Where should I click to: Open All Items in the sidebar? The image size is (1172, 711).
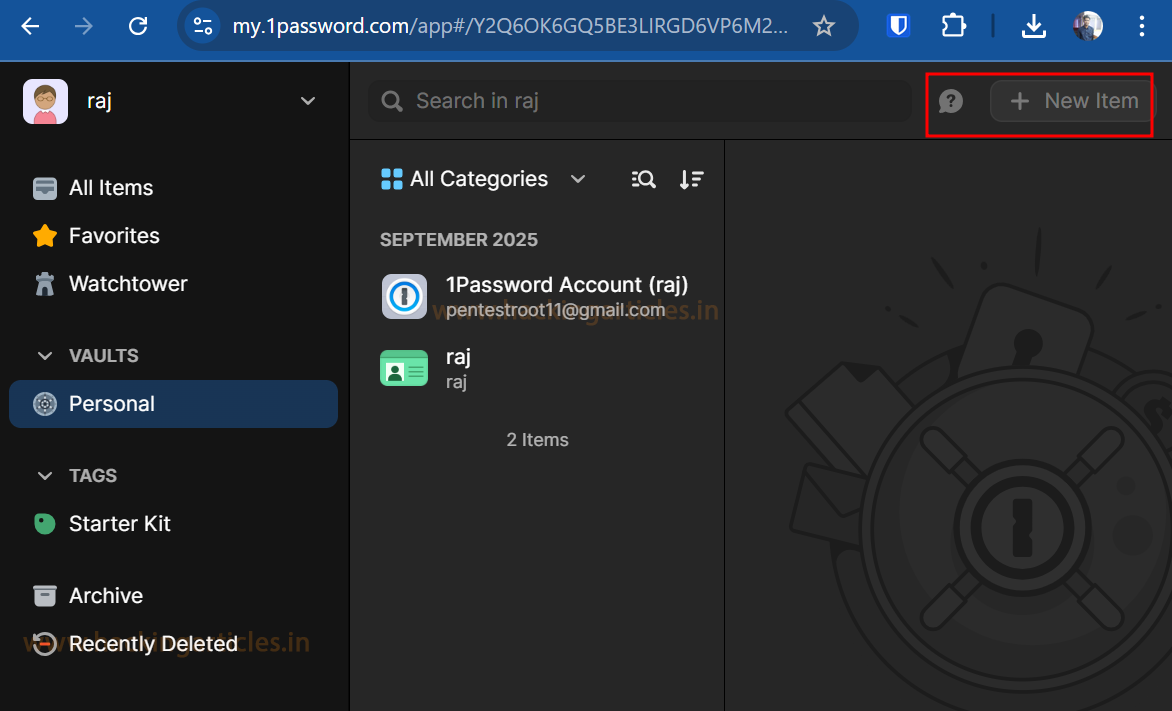tap(173, 188)
